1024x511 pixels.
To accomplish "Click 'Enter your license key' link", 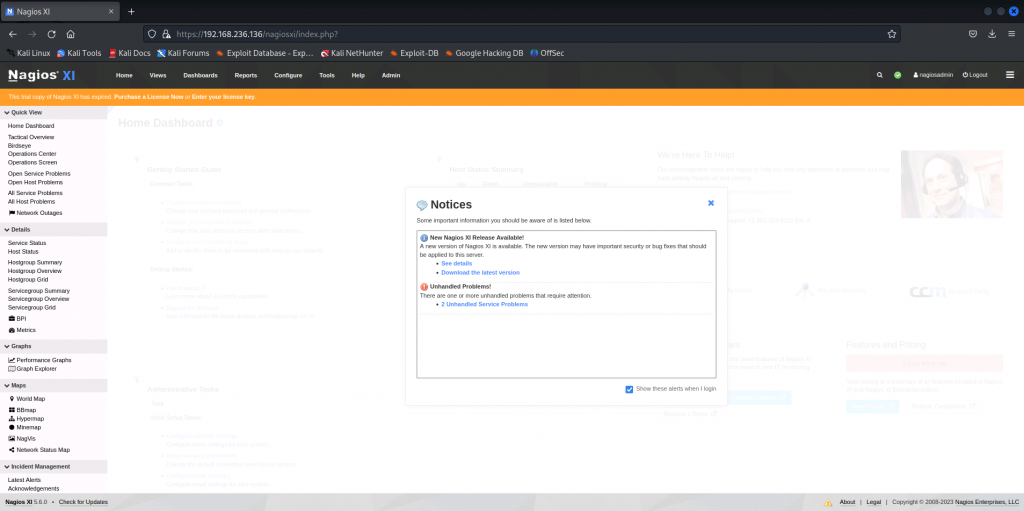I will (223, 97).
